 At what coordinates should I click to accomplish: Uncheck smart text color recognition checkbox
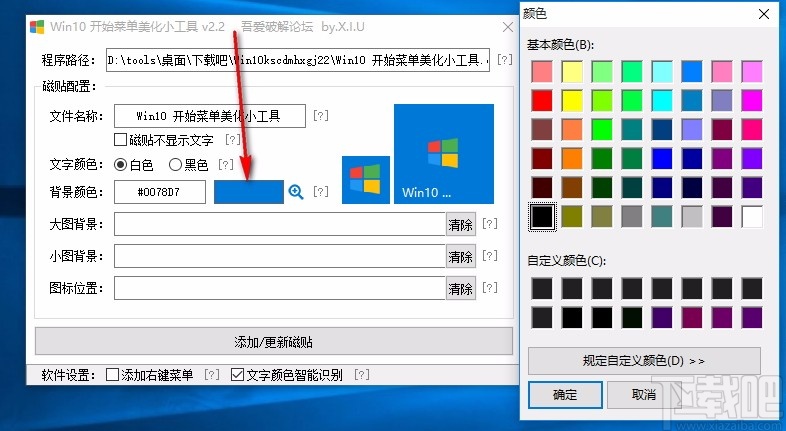(x=238, y=374)
